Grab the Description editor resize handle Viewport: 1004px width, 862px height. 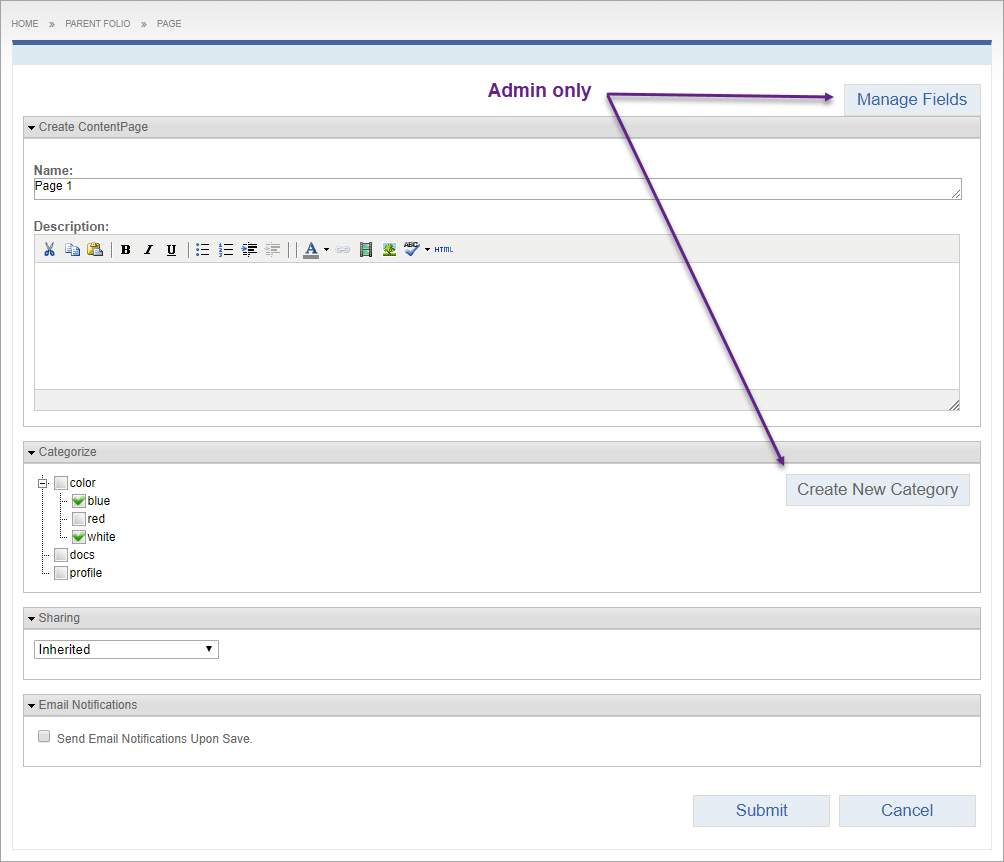point(954,405)
